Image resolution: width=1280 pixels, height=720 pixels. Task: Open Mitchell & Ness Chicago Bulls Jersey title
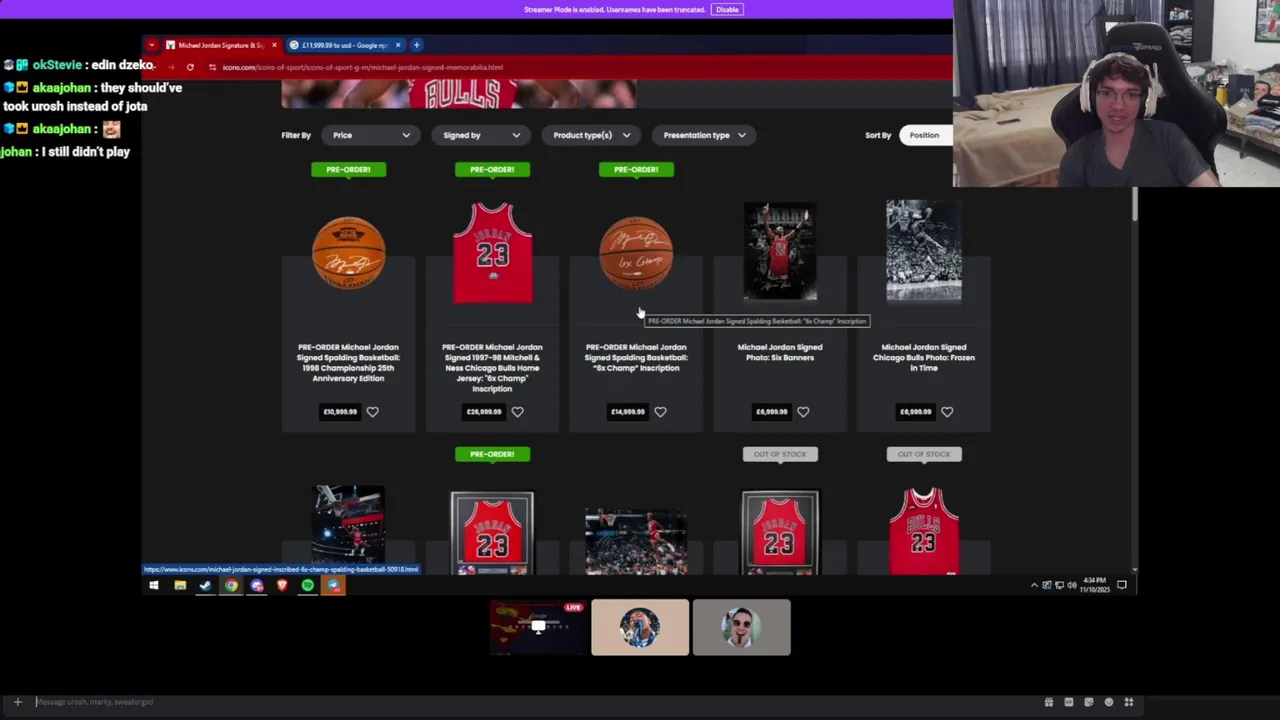click(x=492, y=367)
